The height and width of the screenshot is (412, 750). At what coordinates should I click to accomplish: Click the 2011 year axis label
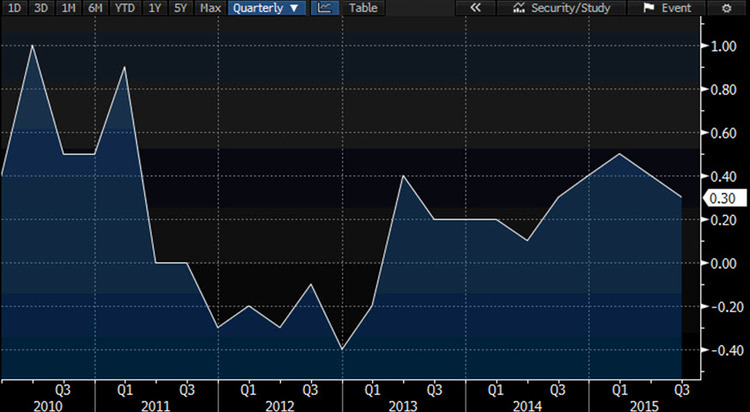[156, 406]
